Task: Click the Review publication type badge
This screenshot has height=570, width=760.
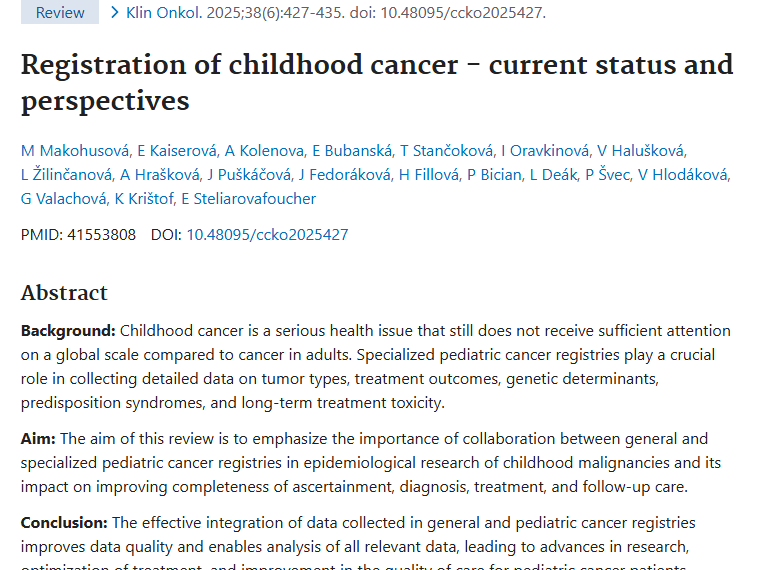Action: point(60,13)
